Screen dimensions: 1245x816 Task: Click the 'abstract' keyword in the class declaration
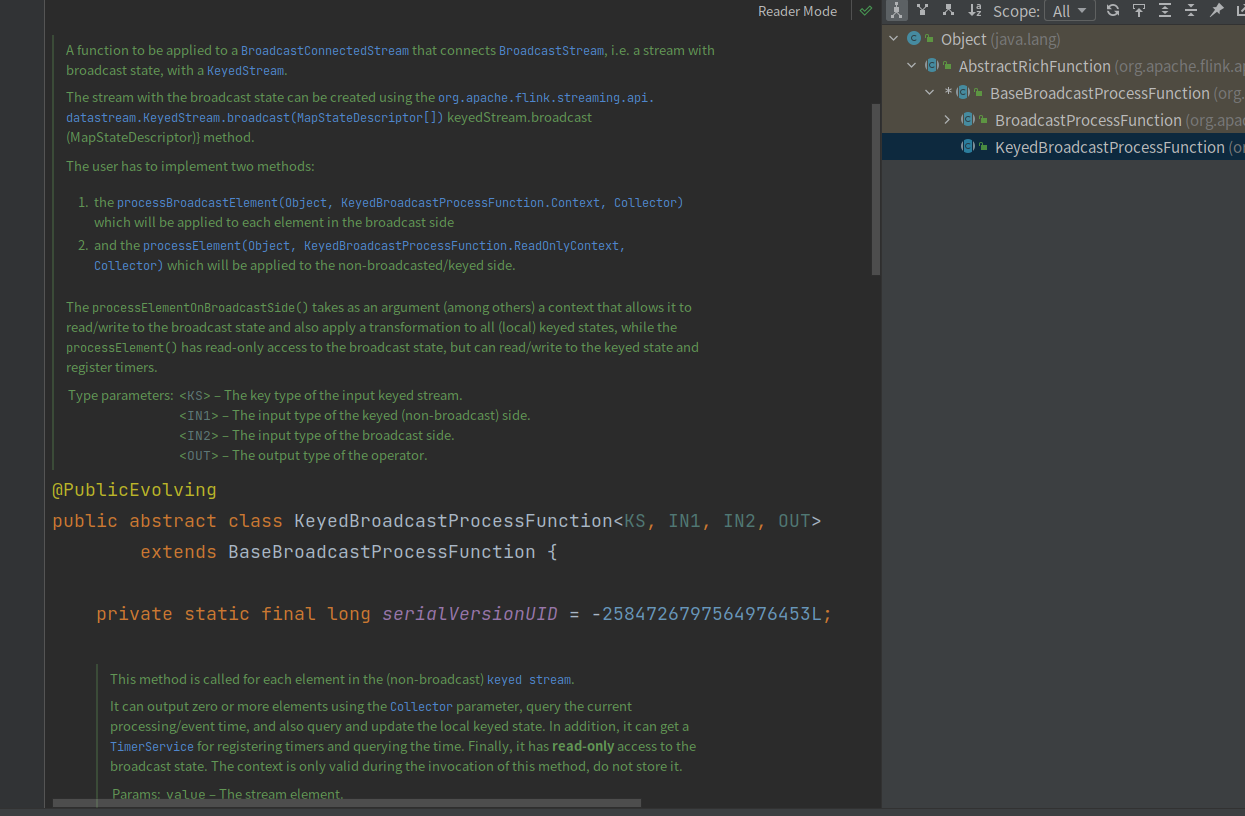173,521
